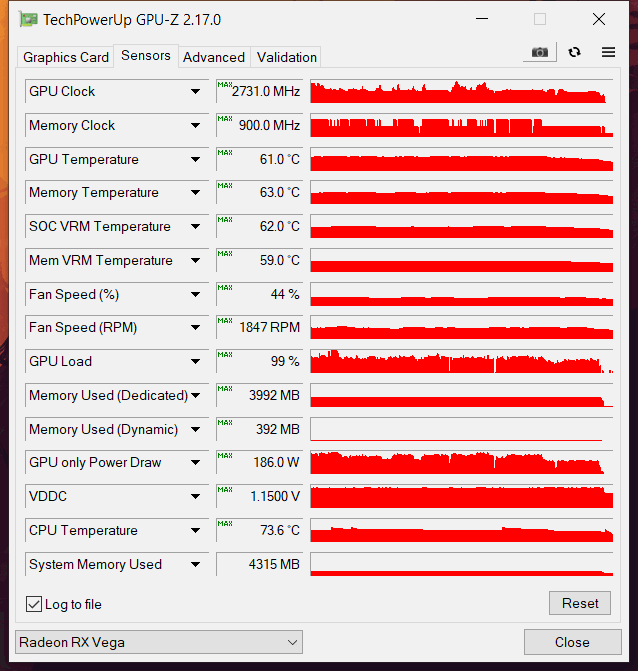Select GPU from Radeon RX Vega combo box

coord(159,642)
